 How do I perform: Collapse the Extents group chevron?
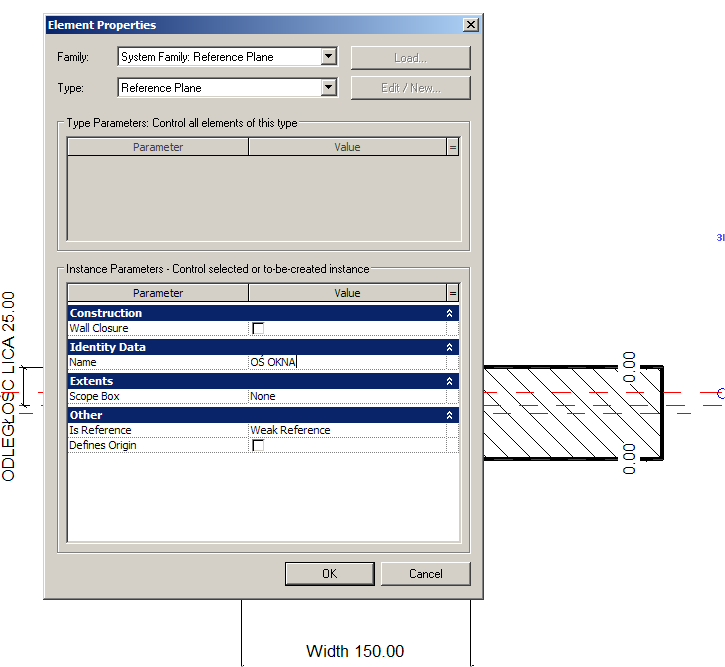[x=449, y=381]
